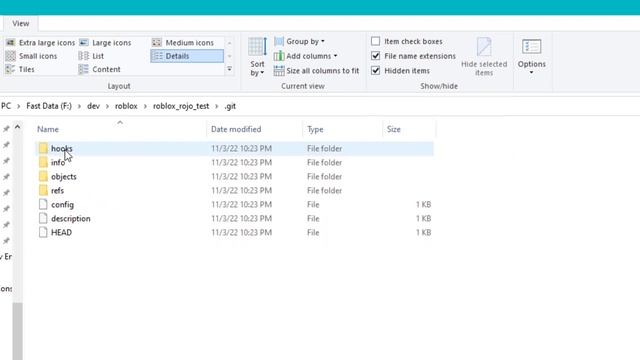Choose Details layout
This screenshot has height=360, width=640.
(187, 56)
